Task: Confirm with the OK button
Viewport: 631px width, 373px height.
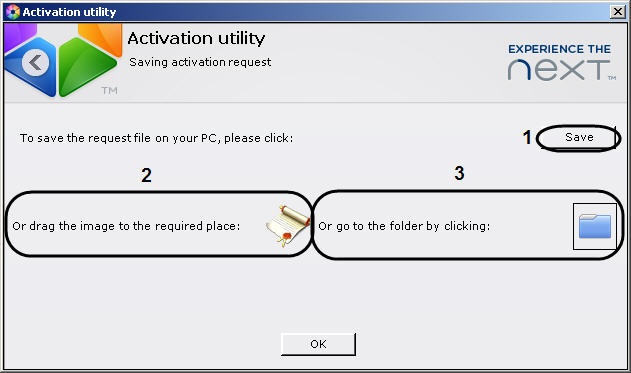Action: click(x=318, y=344)
